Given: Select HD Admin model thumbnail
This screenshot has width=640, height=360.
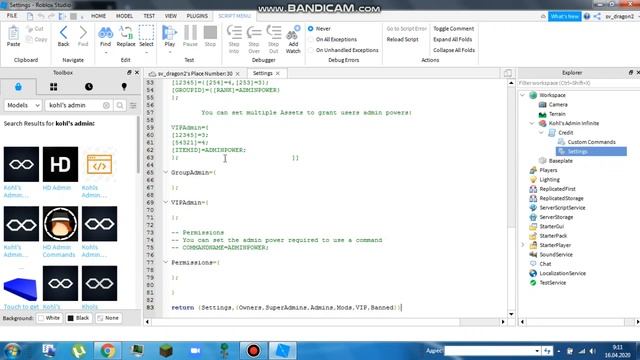Looking at the screenshot, I should pyautogui.click(x=60, y=164).
